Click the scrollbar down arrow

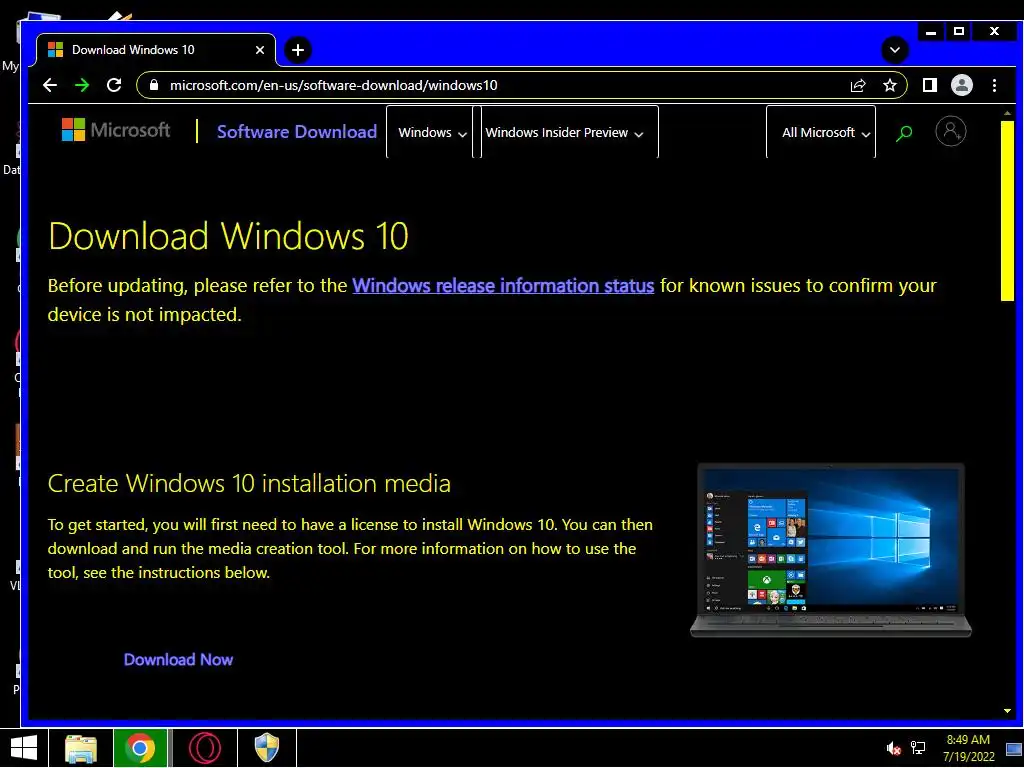tap(1007, 711)
